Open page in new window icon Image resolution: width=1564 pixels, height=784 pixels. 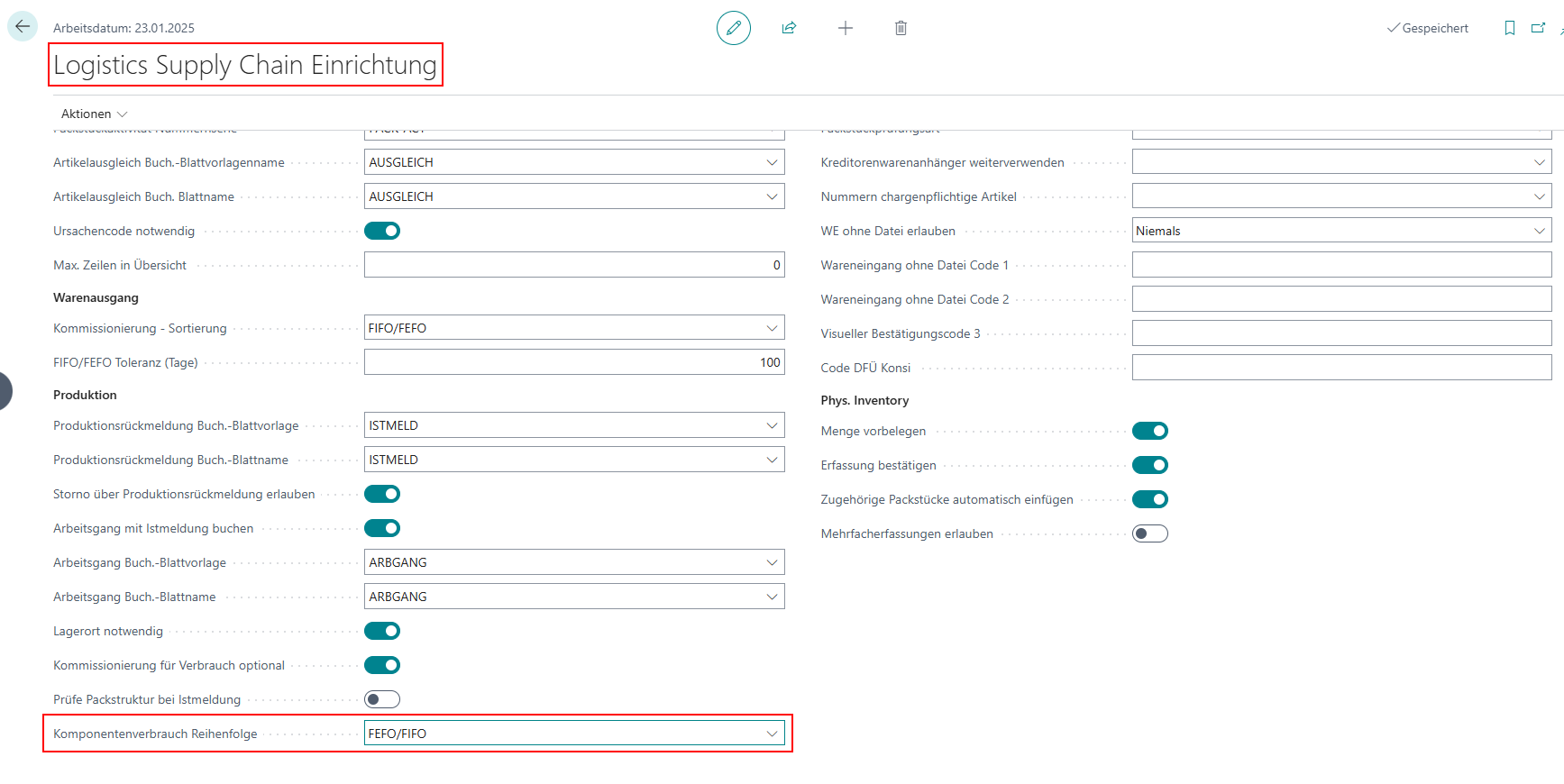point(1538,28)
